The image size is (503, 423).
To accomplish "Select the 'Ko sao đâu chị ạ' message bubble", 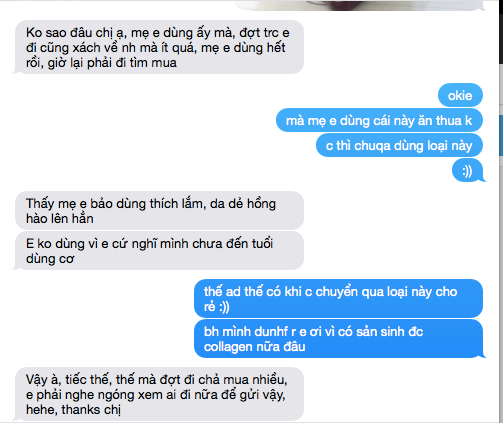I will [x=159, y=47].
